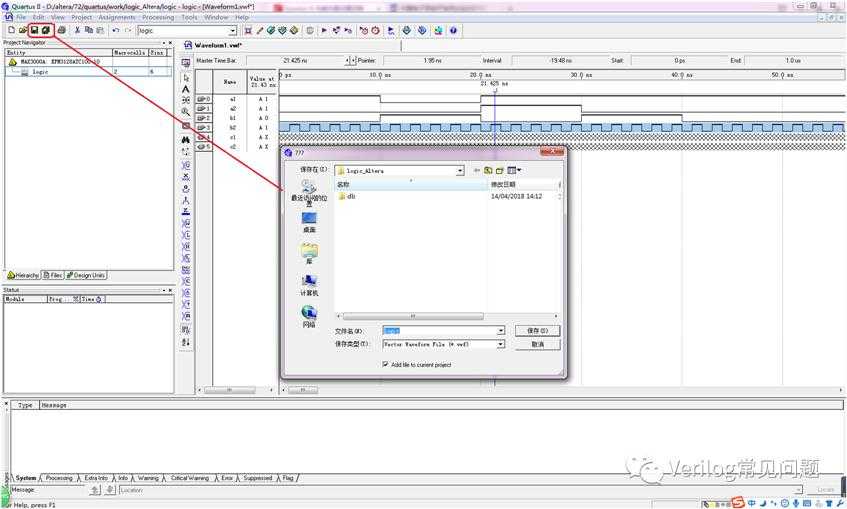Screen dimensions: 847x509
Task: Click the New file icon in toolbar
Action: click(11, 31)
